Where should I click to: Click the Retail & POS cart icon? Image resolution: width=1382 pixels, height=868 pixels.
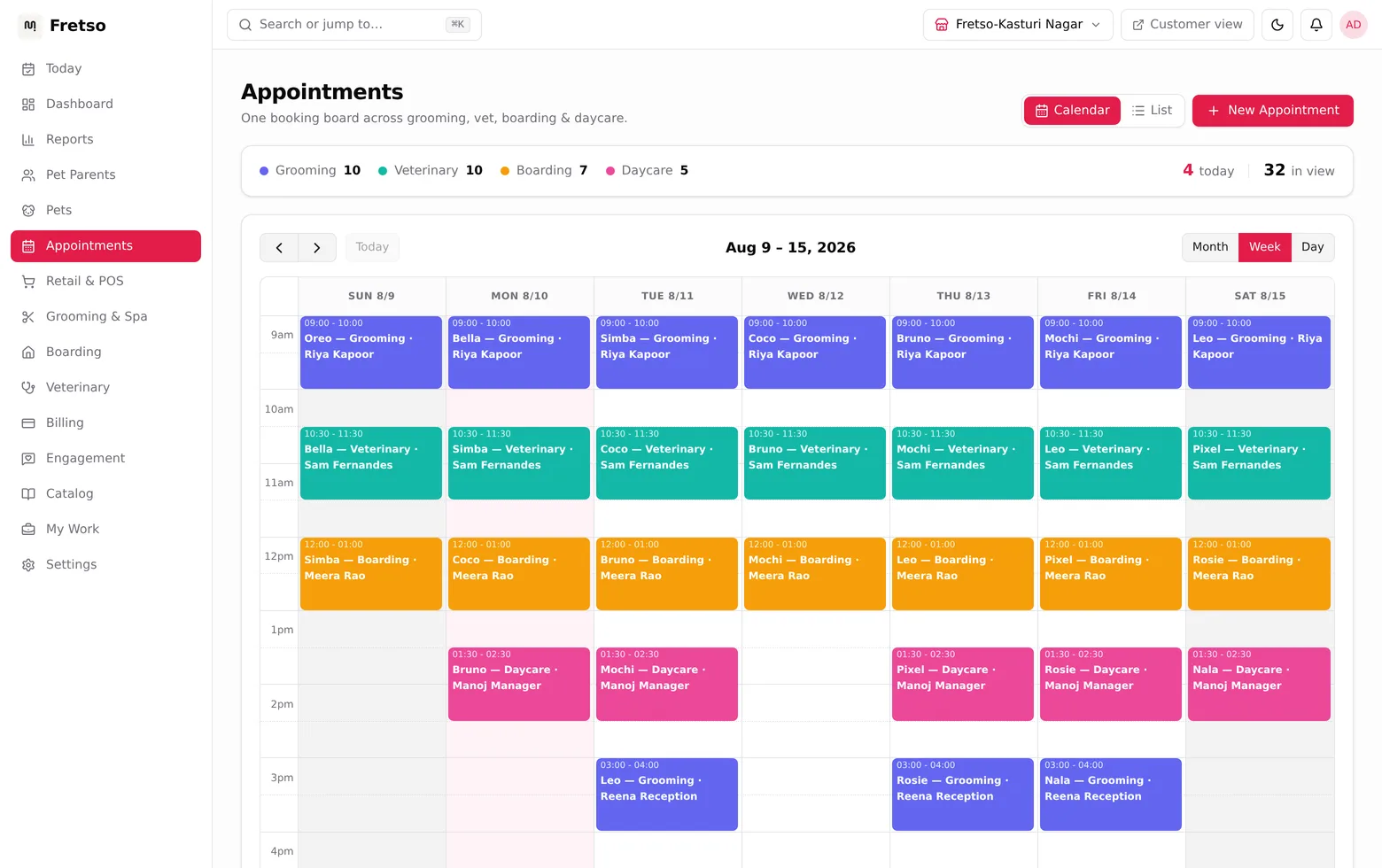[28, 281]
